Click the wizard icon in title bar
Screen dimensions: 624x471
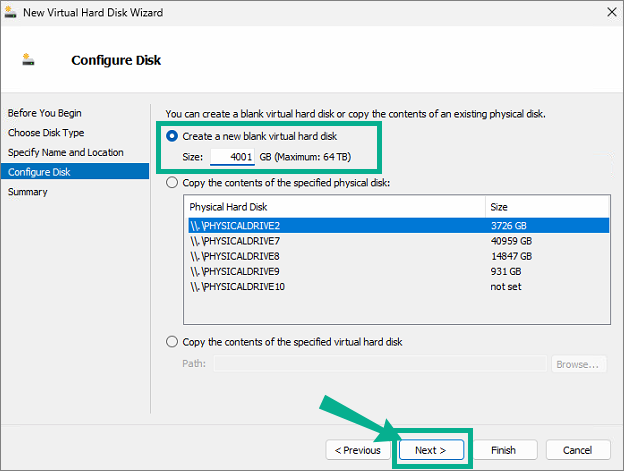click(10, 12)
